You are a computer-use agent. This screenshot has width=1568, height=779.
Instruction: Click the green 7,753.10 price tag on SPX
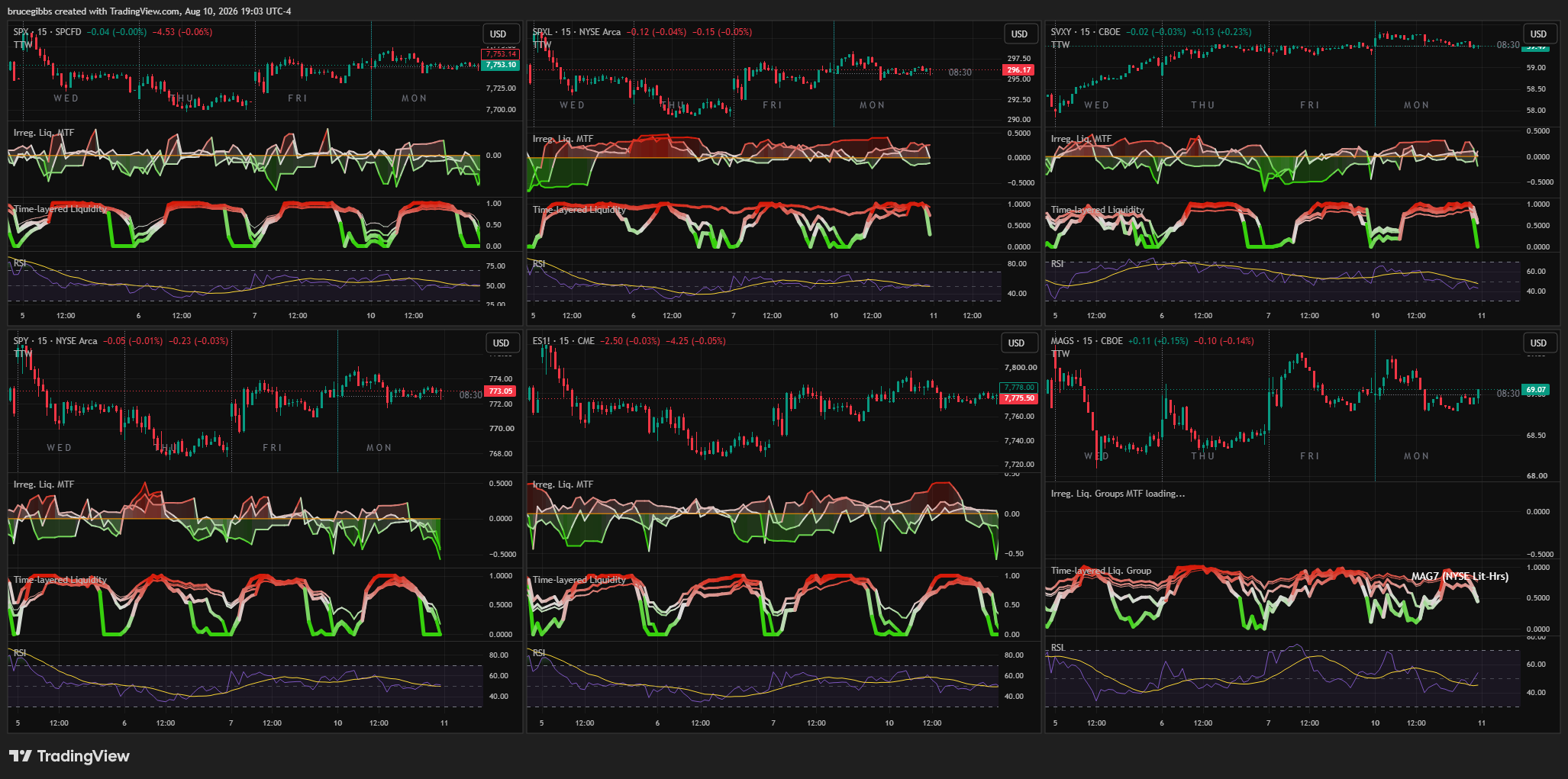coord(500,65)
